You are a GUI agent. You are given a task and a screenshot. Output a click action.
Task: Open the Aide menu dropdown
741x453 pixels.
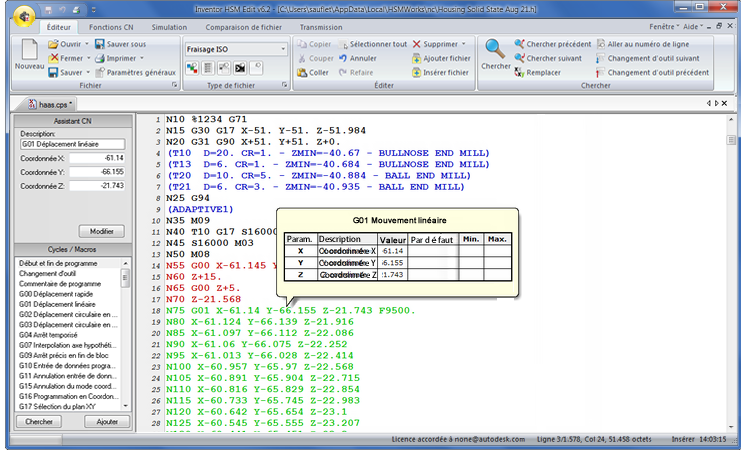click(x=693, y=27)
